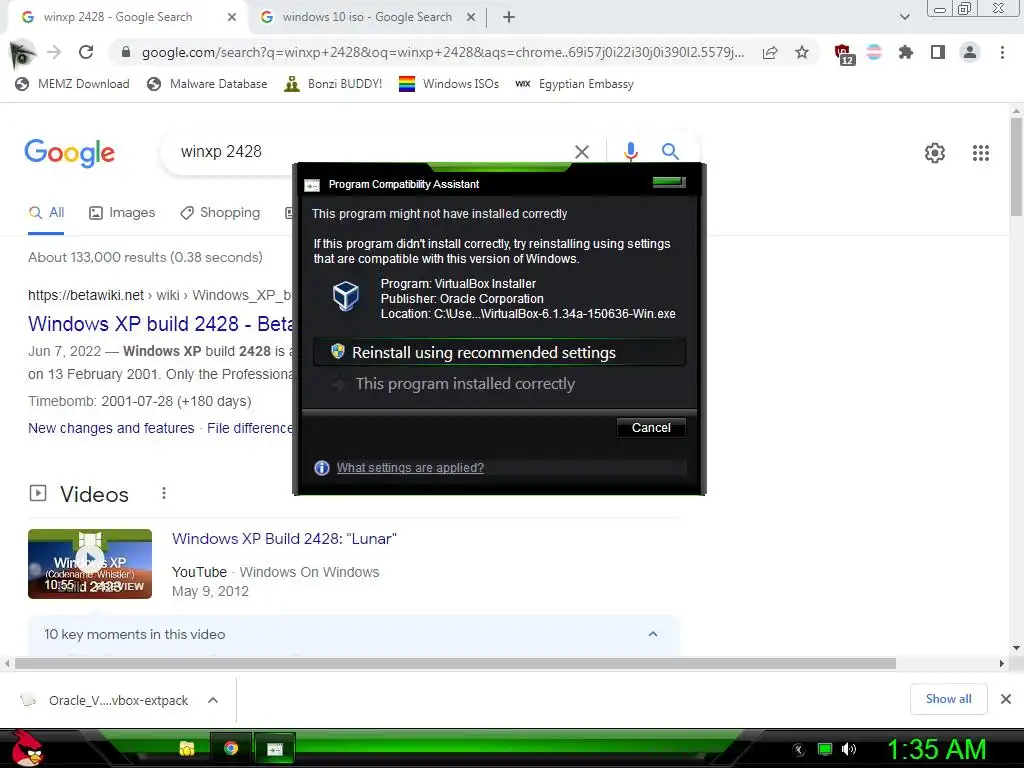Open the red shield extension icon
The height and width of the screenshot is (768, 1024).
[x=843, y=54]
